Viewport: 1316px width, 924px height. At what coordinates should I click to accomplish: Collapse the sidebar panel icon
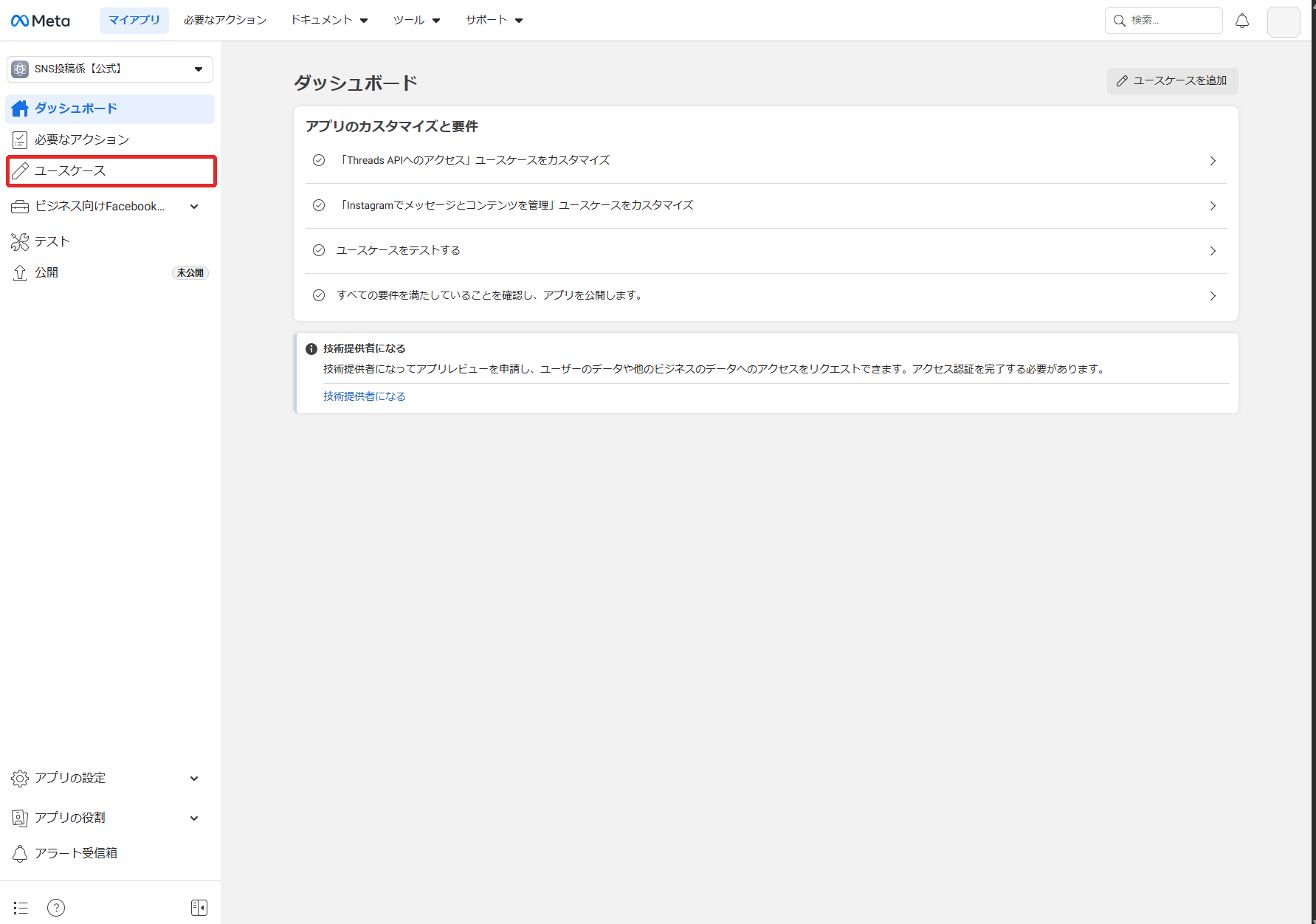pos(199,908)
